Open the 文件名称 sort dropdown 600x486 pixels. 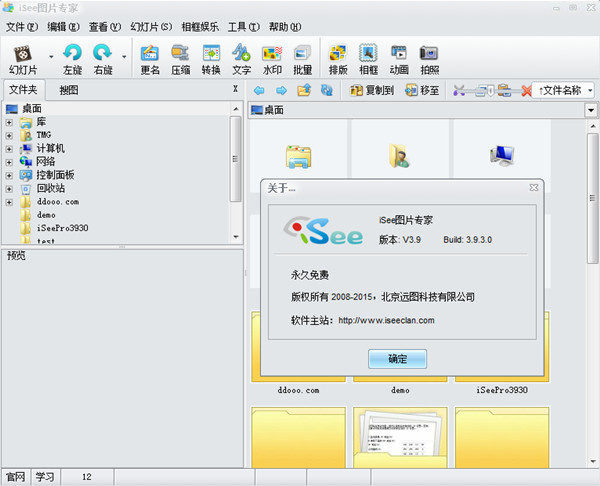[565, 90]
